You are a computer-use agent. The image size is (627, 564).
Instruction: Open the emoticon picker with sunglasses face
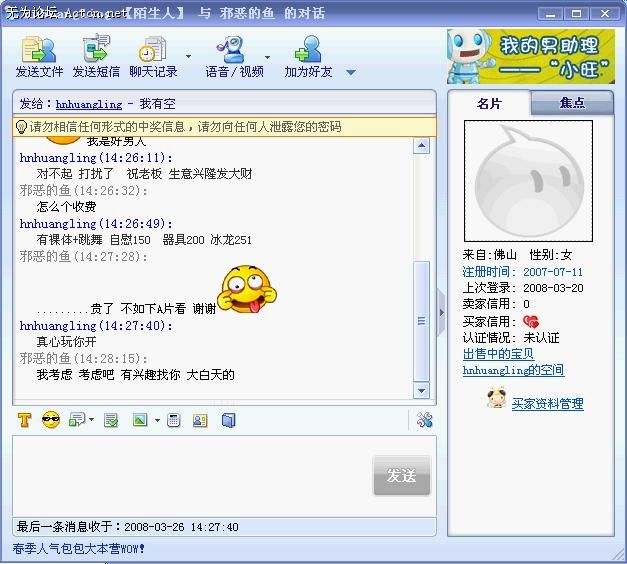[51, 421]
